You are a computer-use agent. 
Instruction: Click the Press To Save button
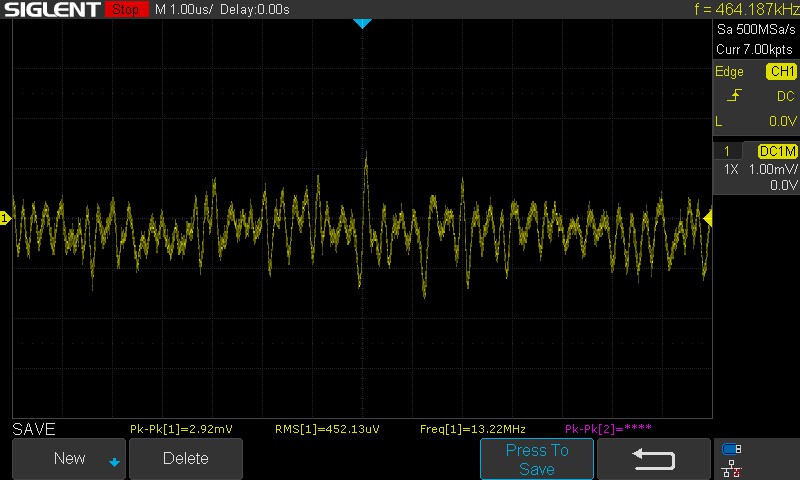537,459
